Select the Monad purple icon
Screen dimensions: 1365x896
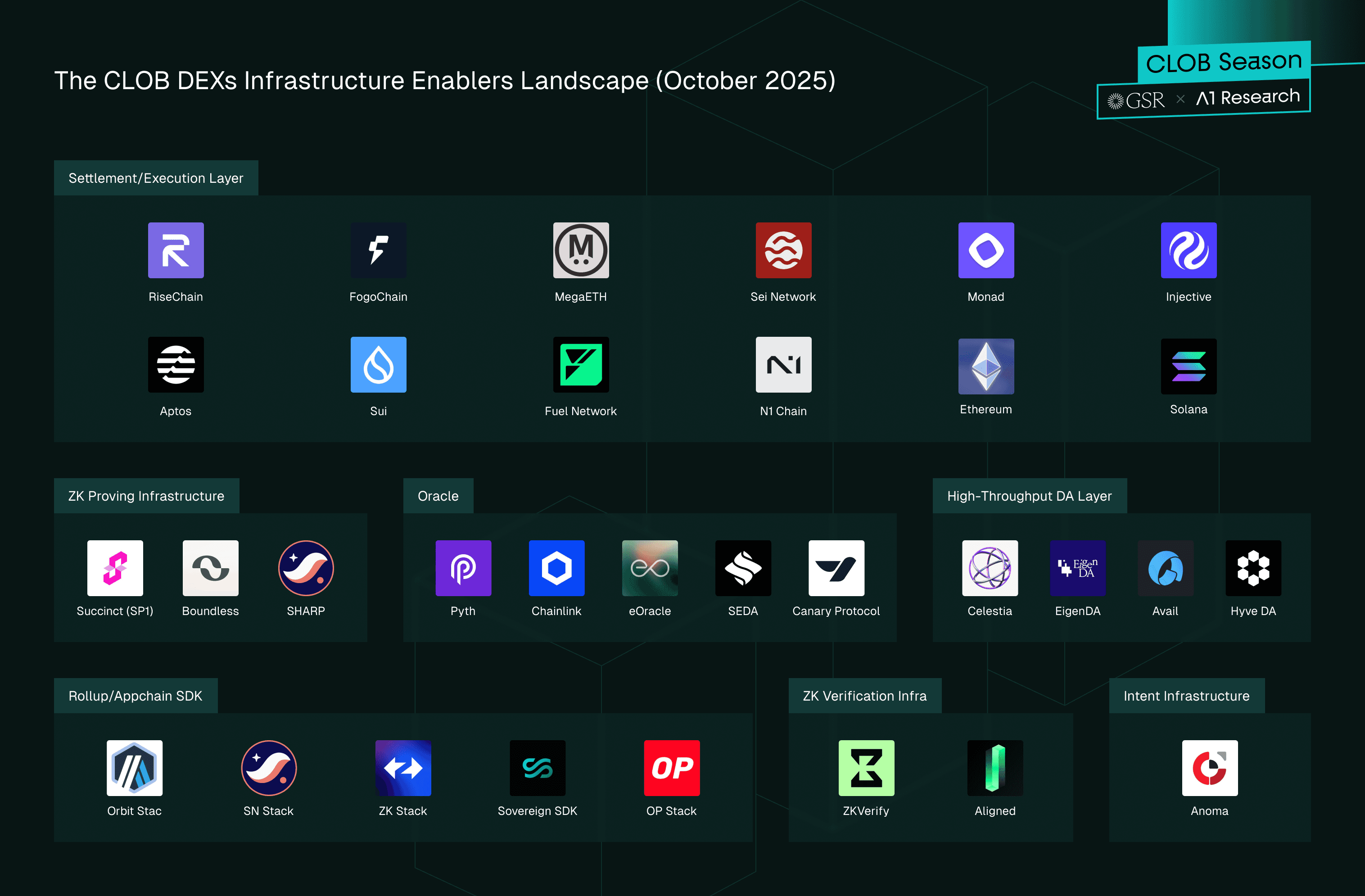tap(986, 250)
